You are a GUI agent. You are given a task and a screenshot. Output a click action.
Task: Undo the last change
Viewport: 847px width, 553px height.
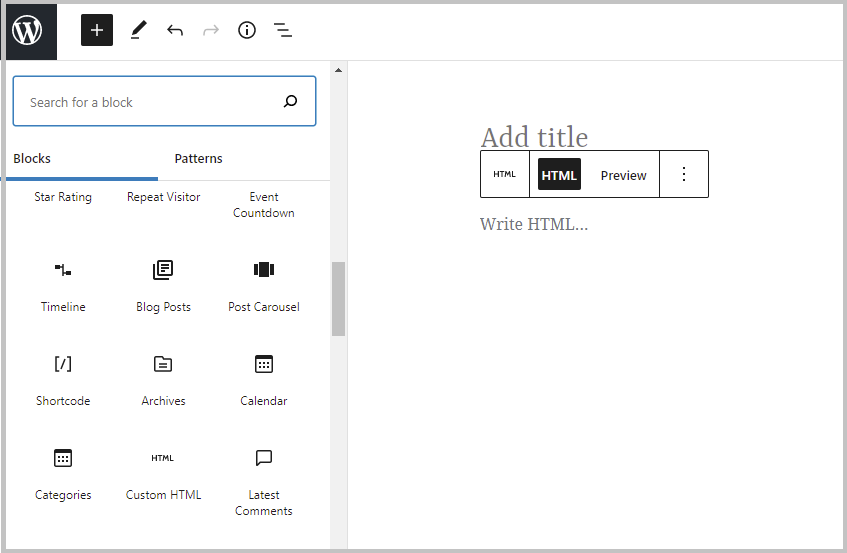pos(174,30)
